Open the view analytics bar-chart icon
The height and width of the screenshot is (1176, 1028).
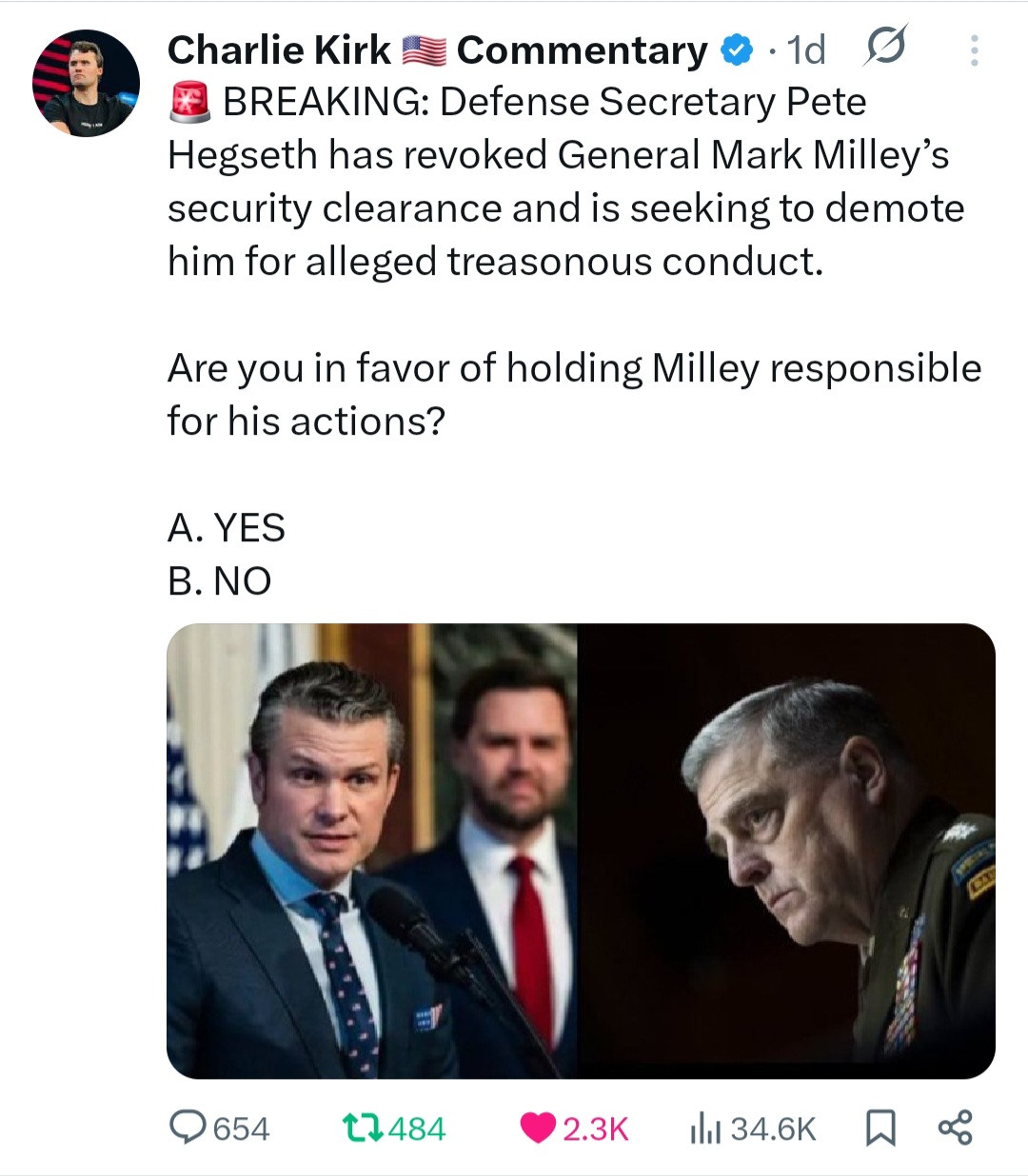click(705, 1127)
